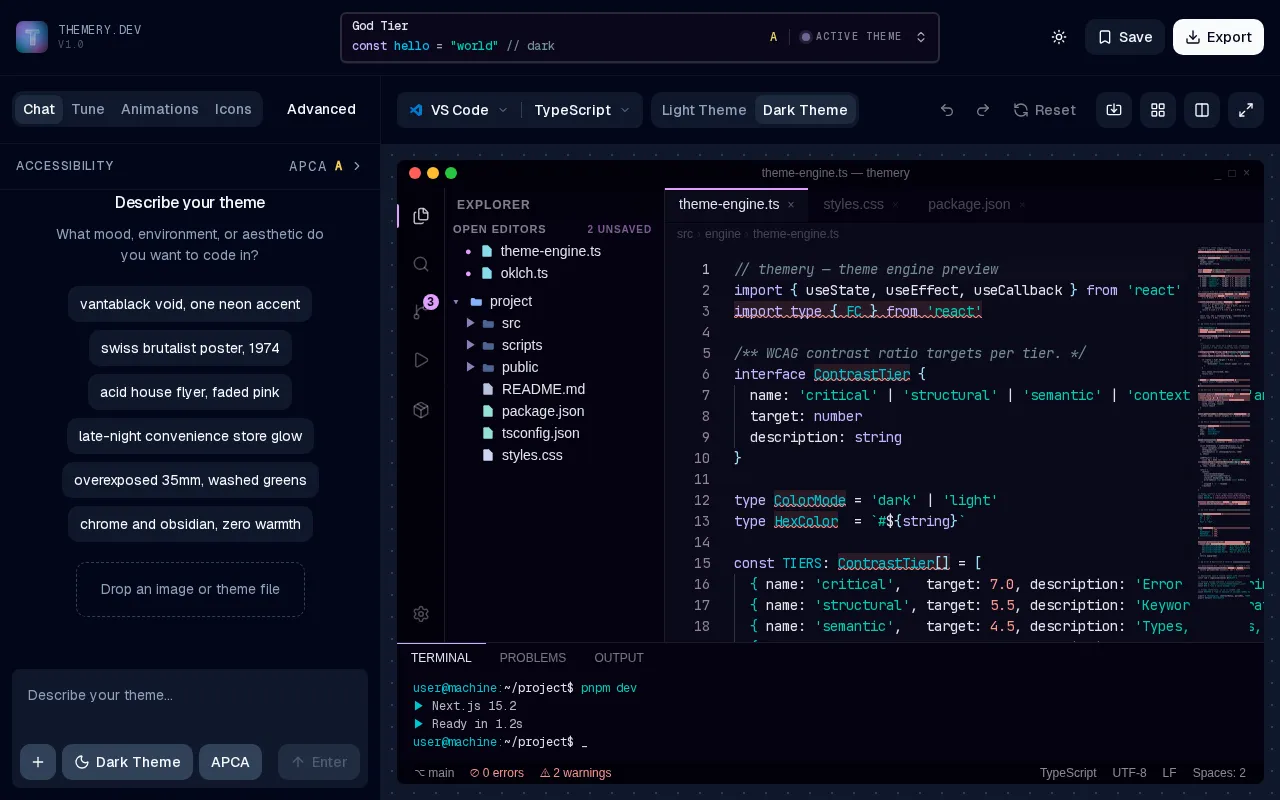The width and height of the screenshot is (1280, 800).
Task: Click the Enter submit button
Action: (319, 762)
